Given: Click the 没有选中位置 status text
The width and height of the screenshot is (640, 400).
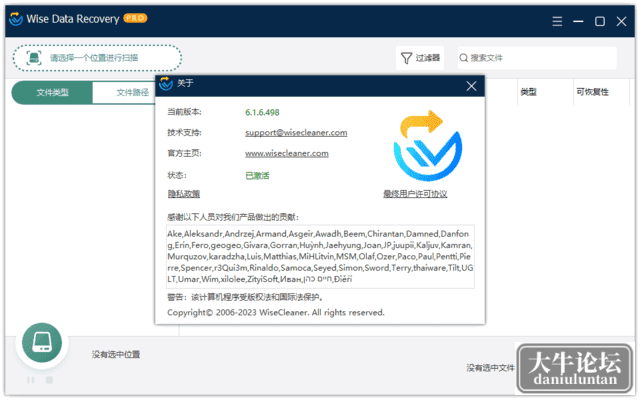Looking at the screenshot, I should [116, 354].
